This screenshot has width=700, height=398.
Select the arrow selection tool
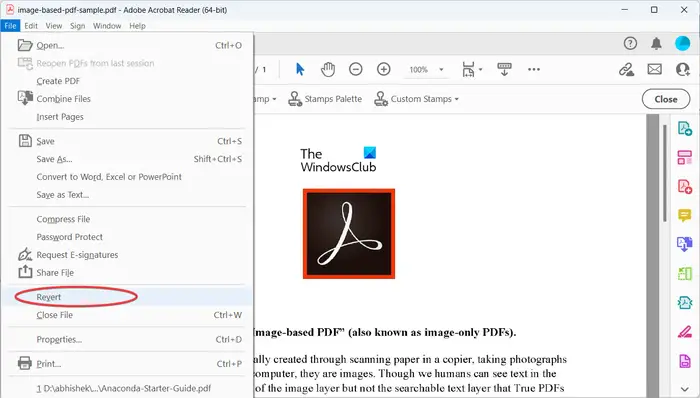point(300,69)
